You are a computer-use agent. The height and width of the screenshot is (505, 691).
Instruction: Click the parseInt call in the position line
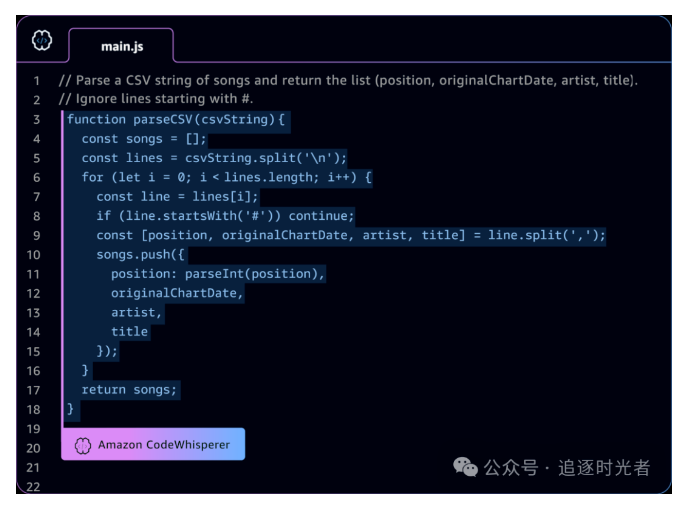point(214,274)
